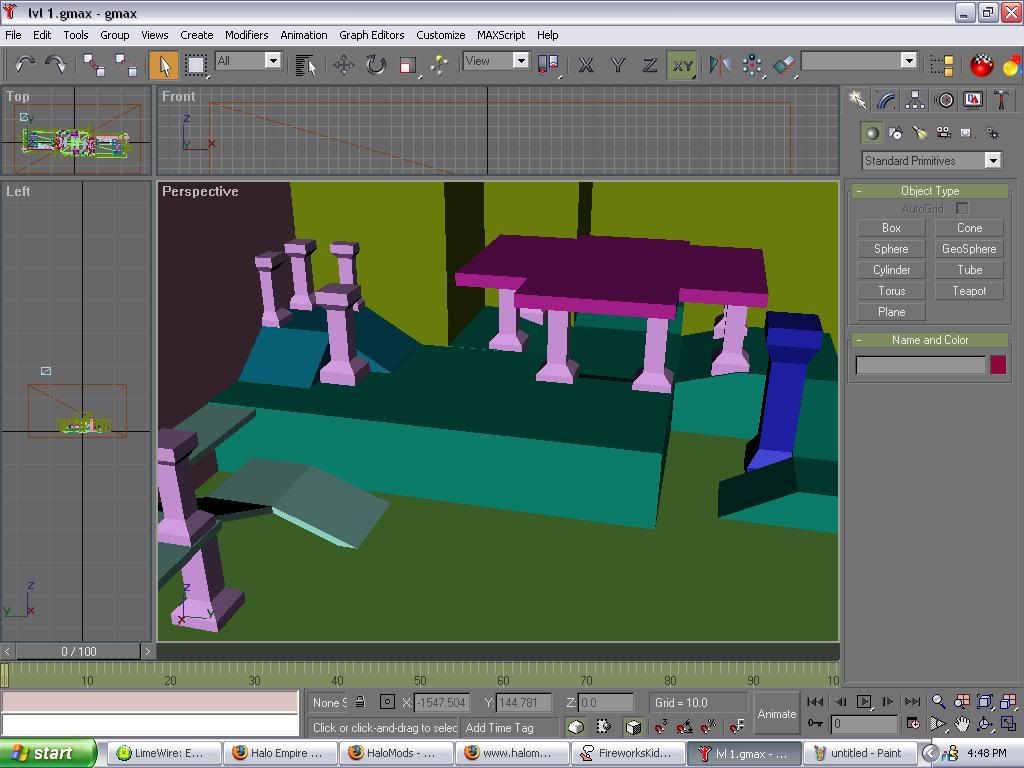
Task: Click the Cylinder button
Action: [891, 270]
